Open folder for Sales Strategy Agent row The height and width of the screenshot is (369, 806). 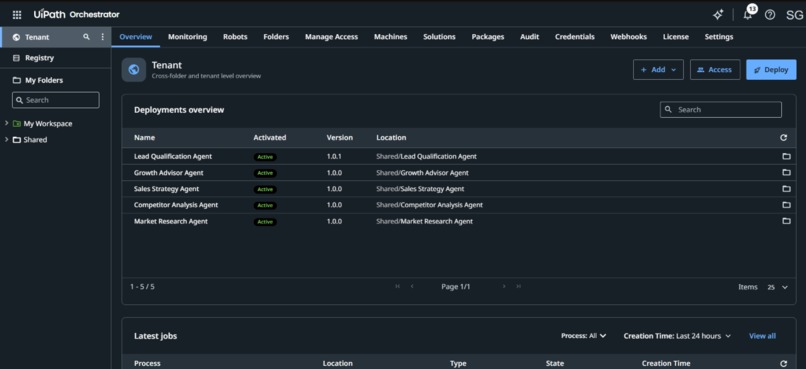pos(786,189)
